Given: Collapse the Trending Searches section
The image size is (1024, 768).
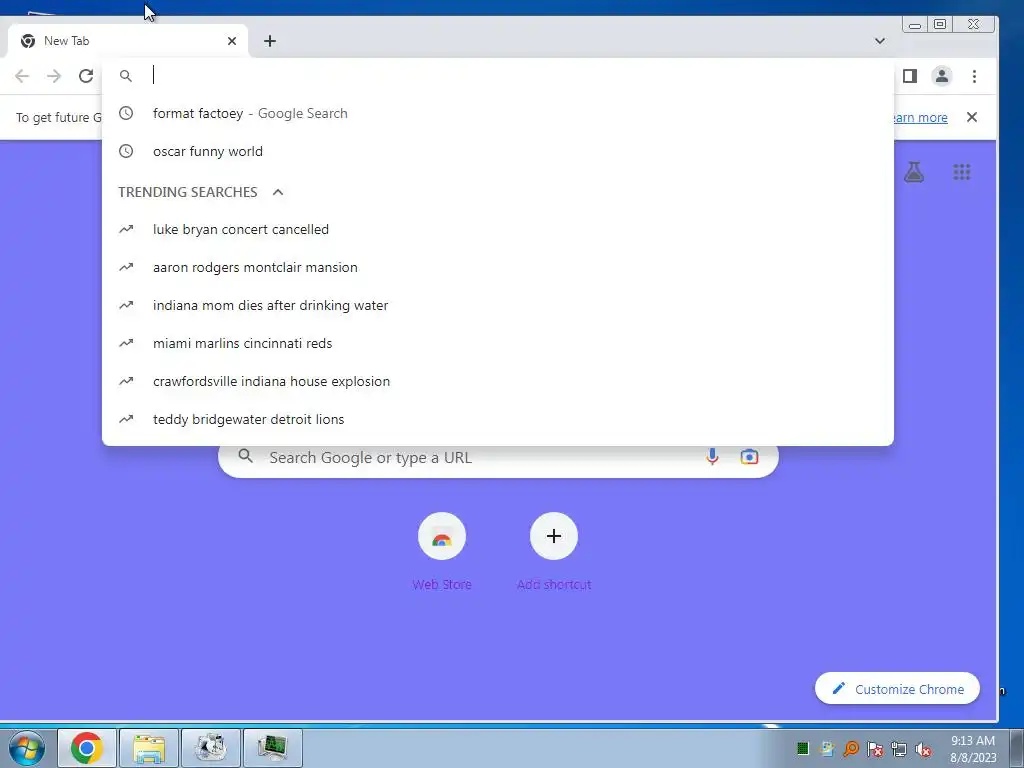Looking at the screenshot, I should (x=278, y=192).
